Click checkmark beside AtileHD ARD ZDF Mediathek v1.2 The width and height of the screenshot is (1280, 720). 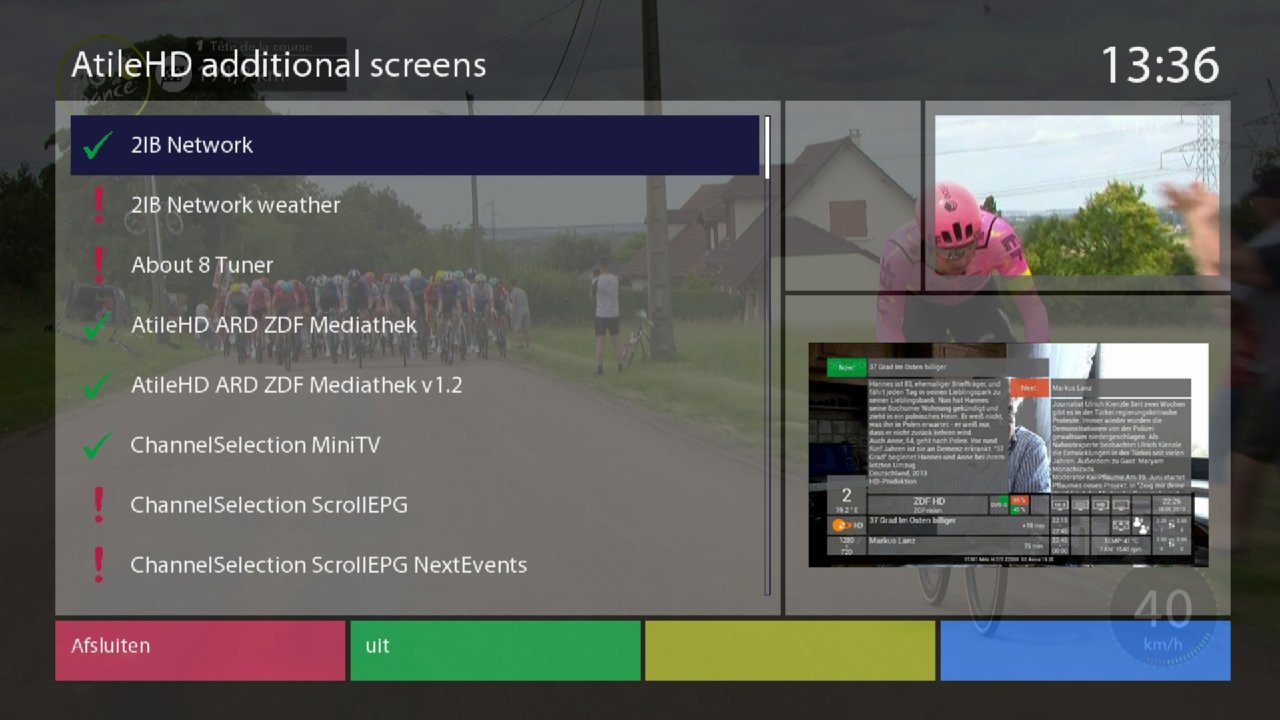tap(98, 385)
